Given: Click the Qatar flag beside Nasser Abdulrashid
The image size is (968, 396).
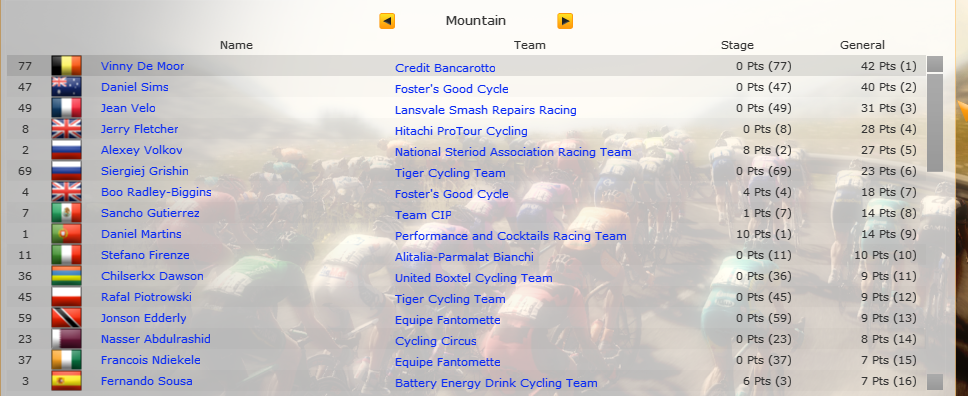Looking at the screenshot, I should [x=66, y=339].
